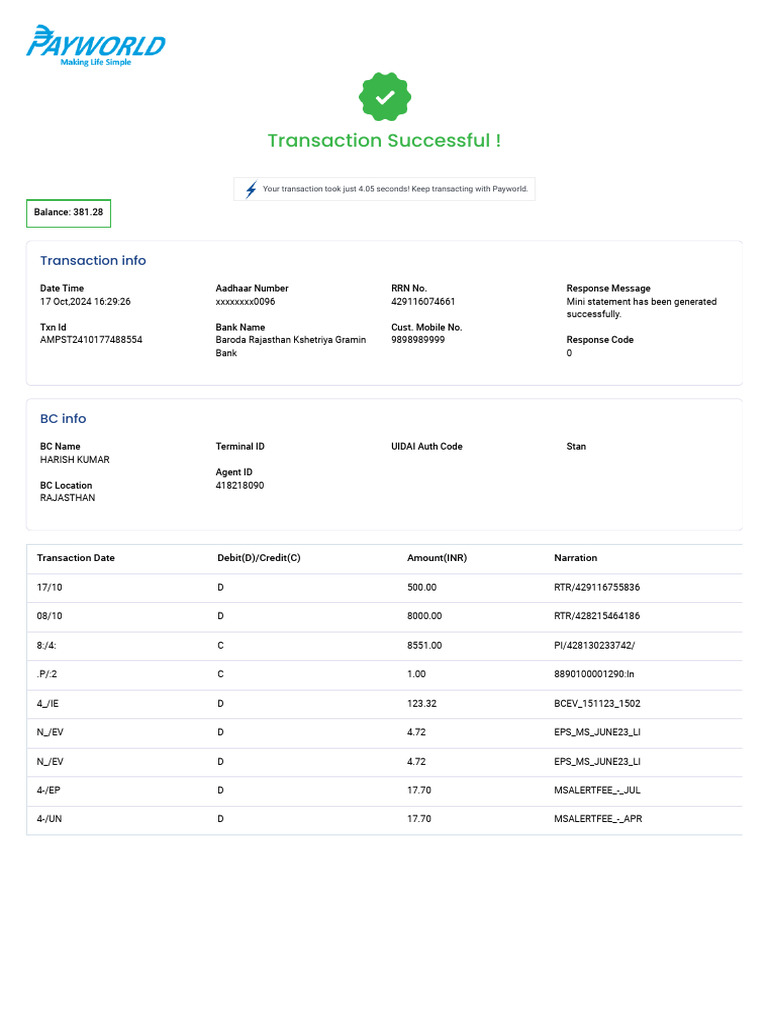Screen dimensions: 768x1024
Task: Click the Narration column header
Action: tap(575, 558)
